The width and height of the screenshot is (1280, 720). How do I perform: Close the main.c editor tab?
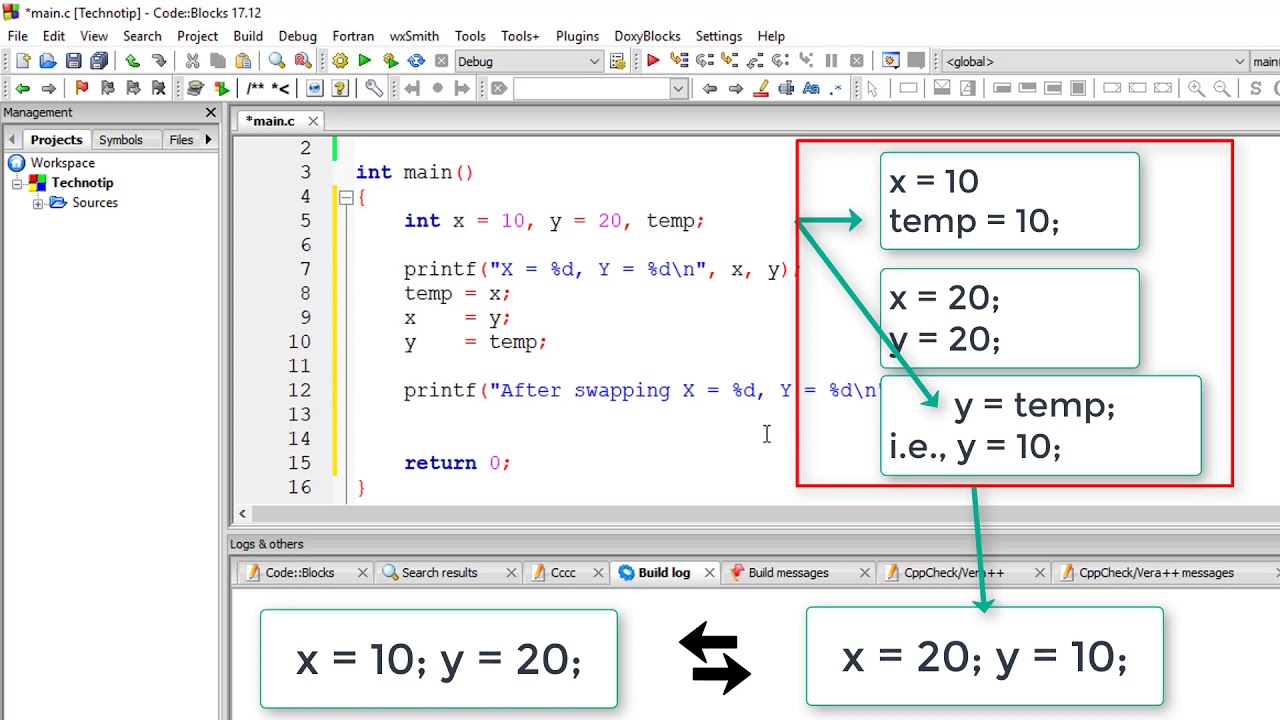coord(313,121)
